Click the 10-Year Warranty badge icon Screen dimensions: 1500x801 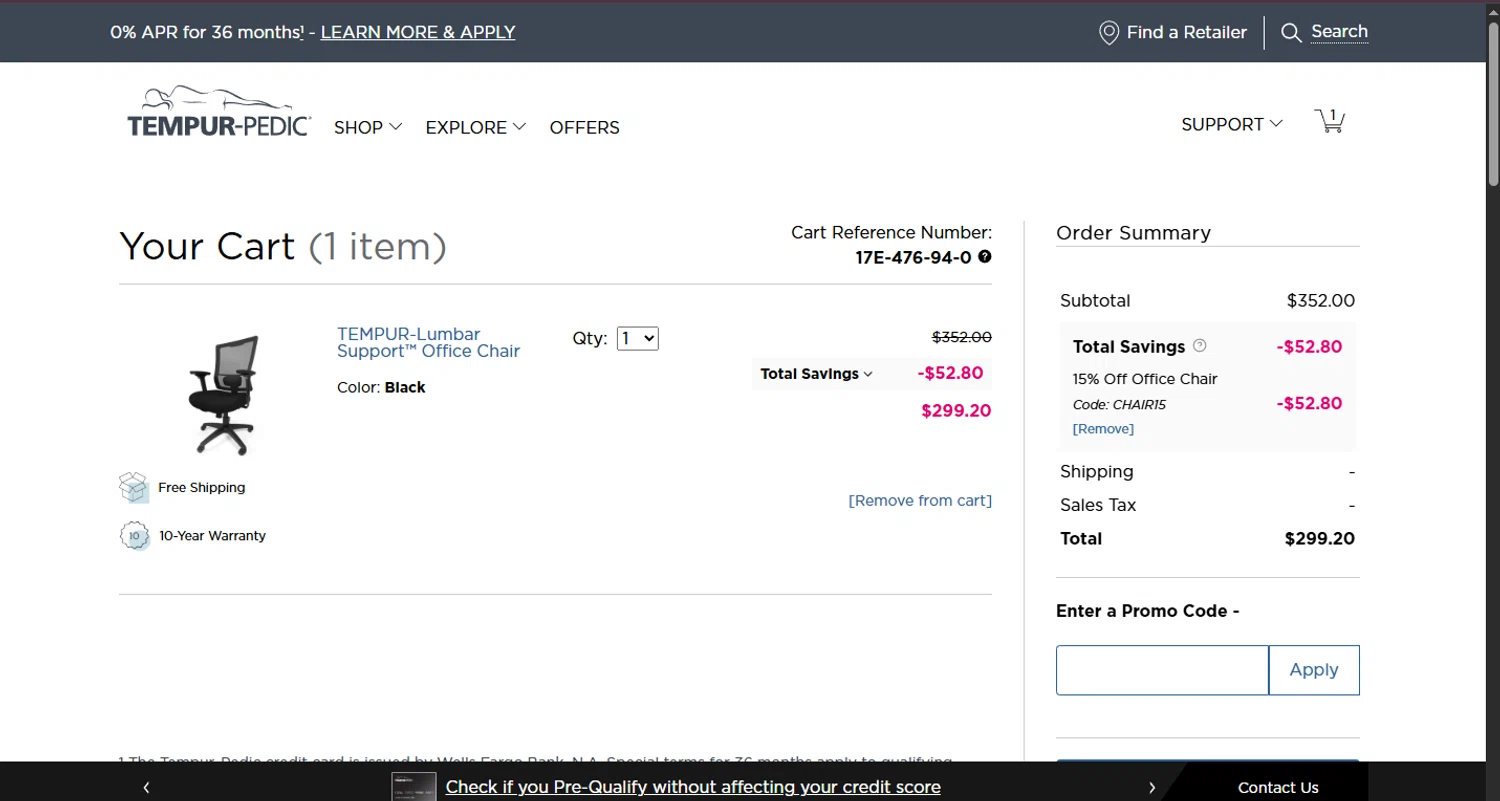(135, 536)
